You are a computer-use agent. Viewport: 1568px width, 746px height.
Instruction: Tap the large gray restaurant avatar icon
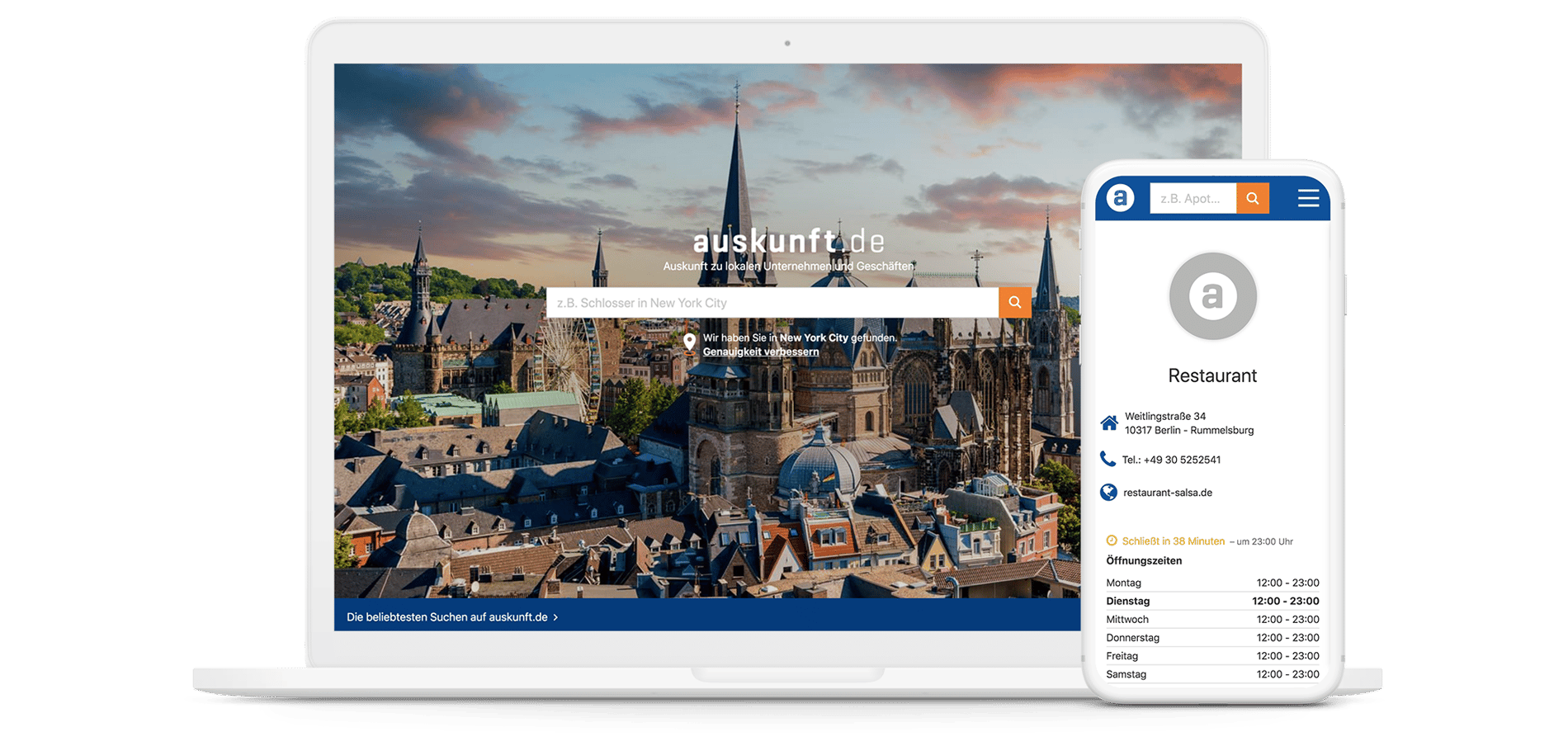1212,295
